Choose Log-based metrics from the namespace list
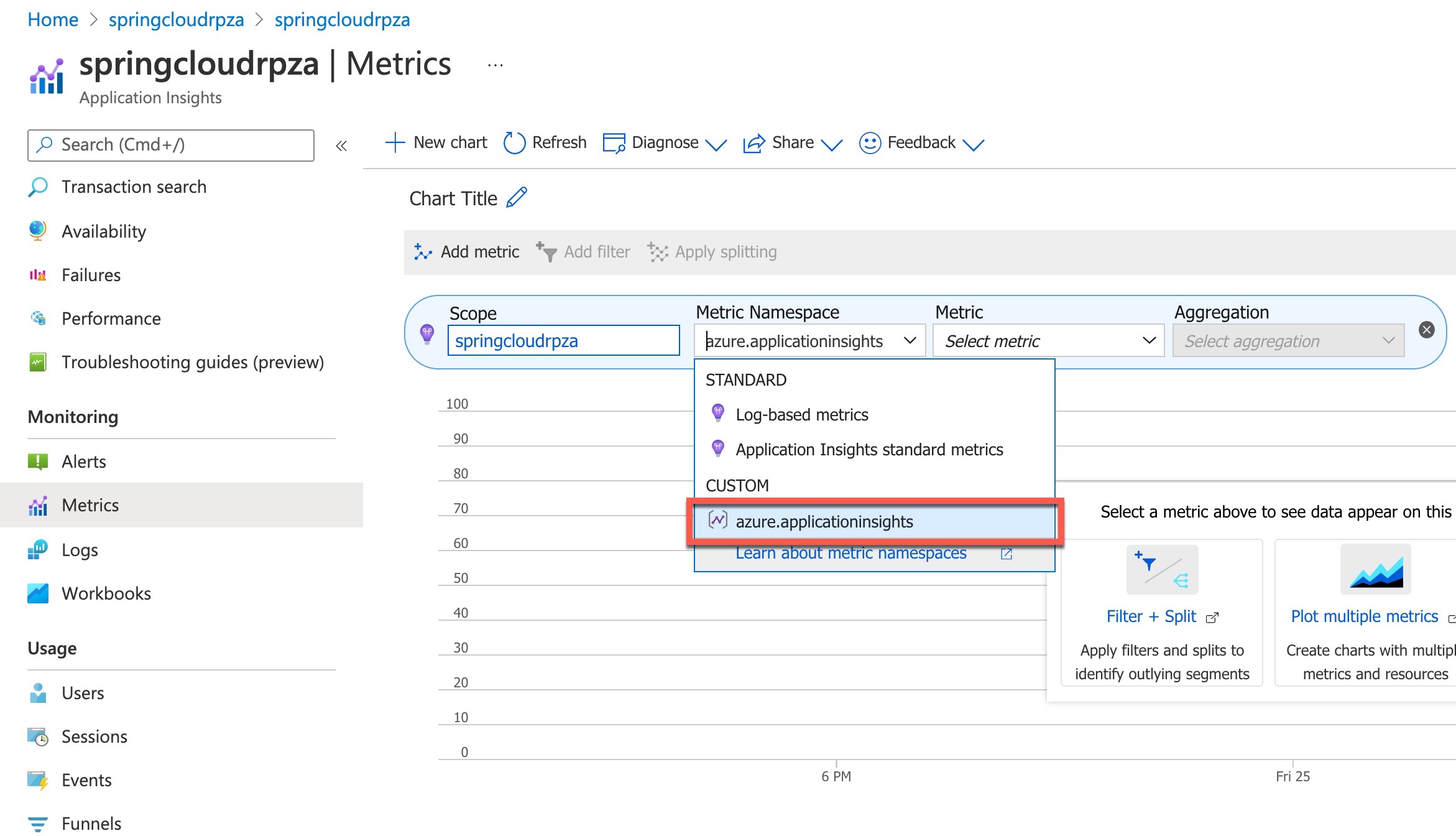 click(x=801, y=415)
